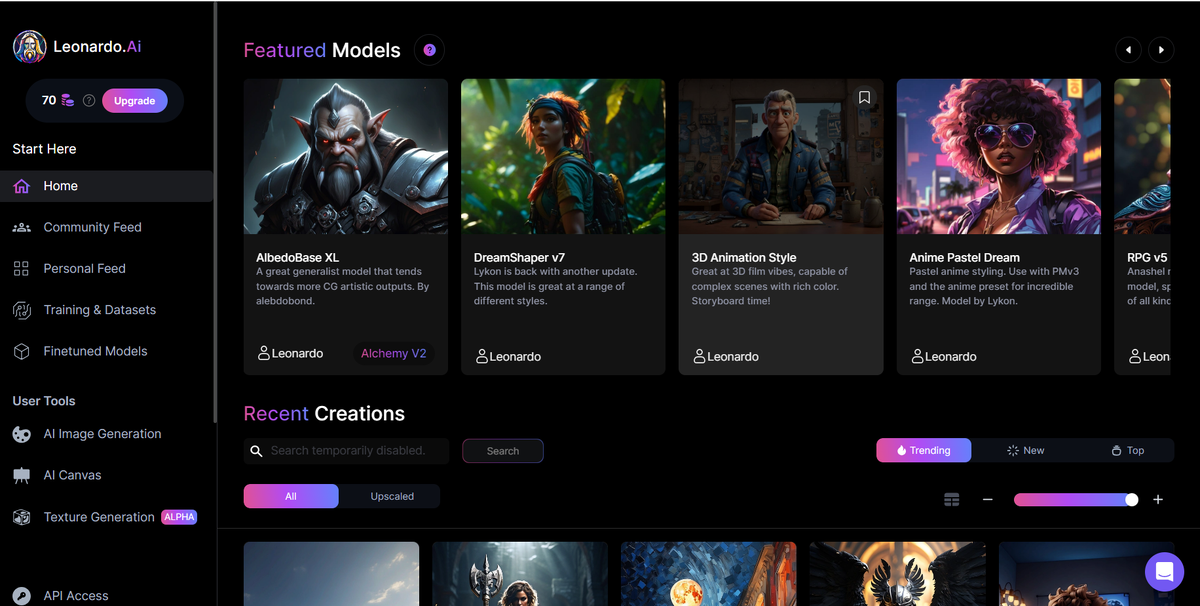Click the Search button
This screenshot has height=606, width=1200.
pyautogui.click(x=503, y=451)
